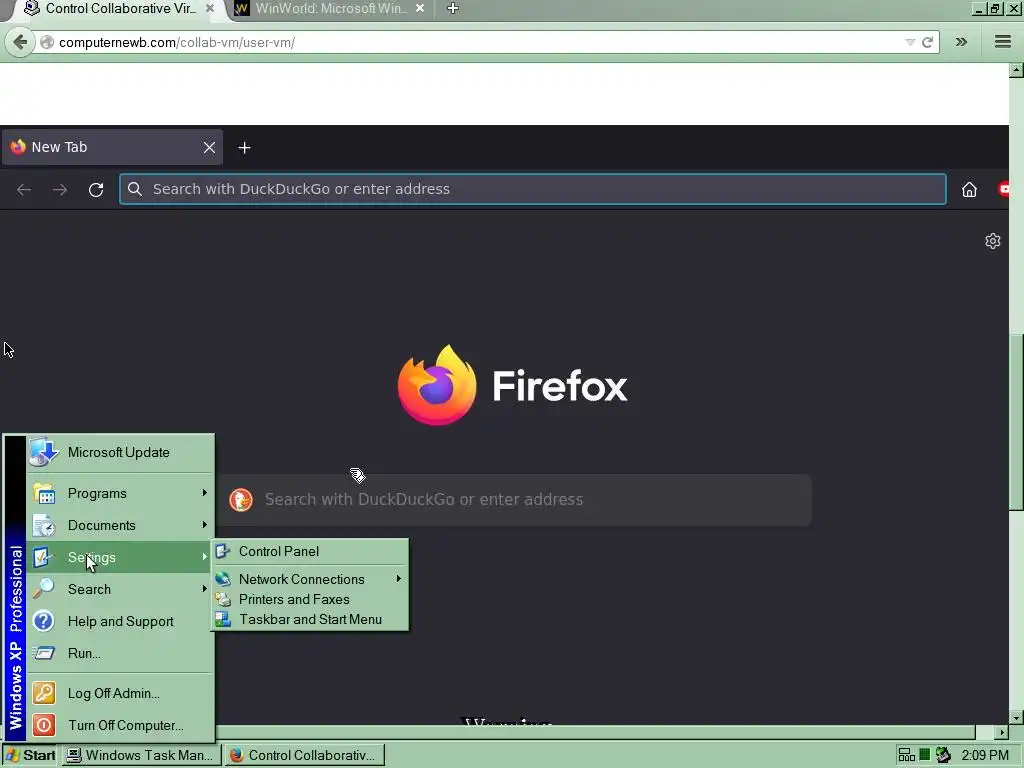Click the DuckDuckGo logo icon
The width and height of the screenshot is (1024, 768).
tap(241, 500)
